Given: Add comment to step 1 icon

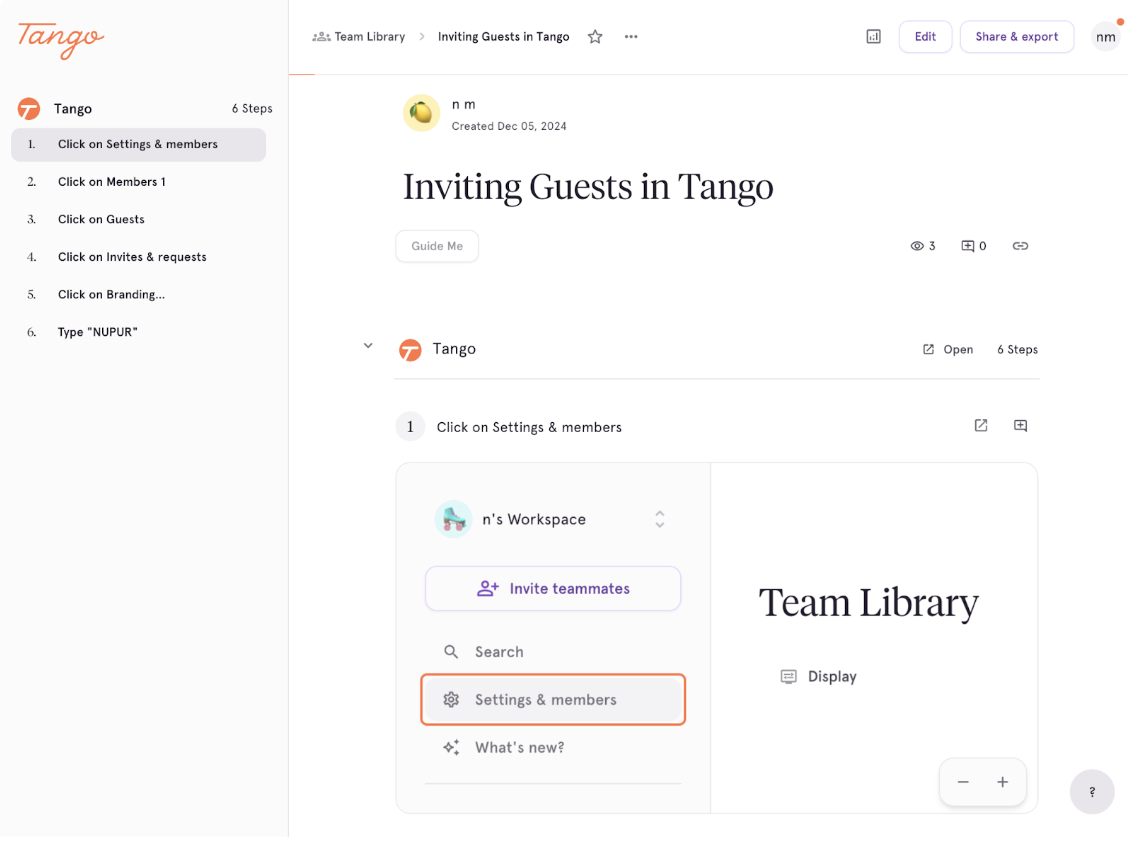Looking at the screenshot, I should click(x=1020, y=425).
